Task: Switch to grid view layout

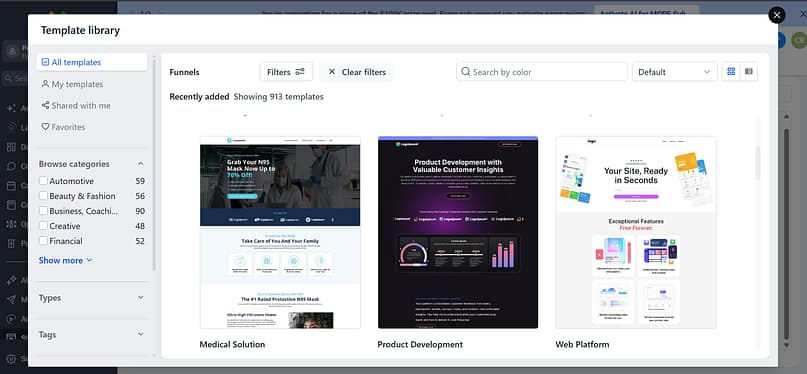Action: click(x=731, y=72)
